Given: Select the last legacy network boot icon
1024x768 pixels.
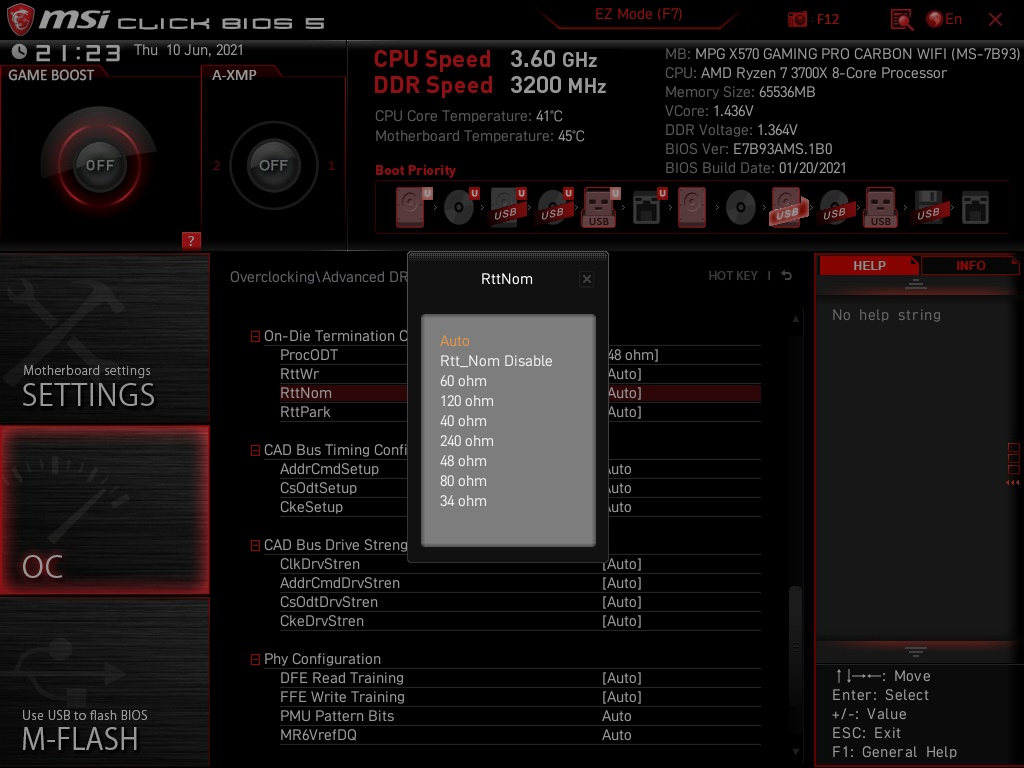Looking at the screenshot, I should (975, 208).
